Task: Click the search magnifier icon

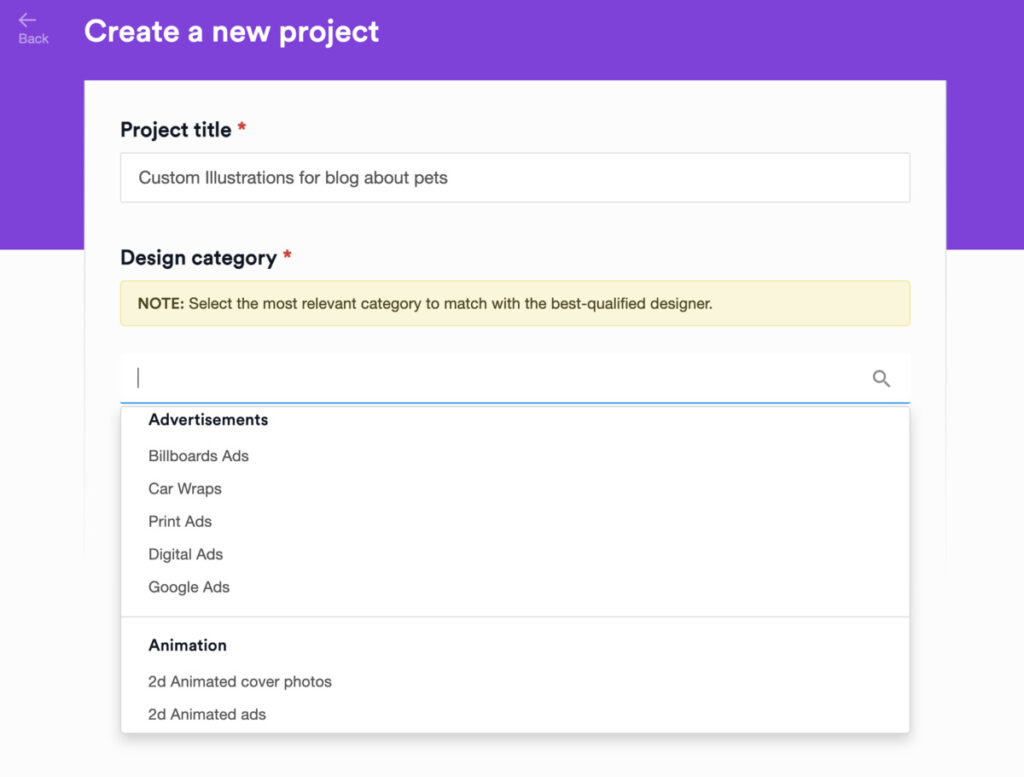Action: pos(881,378)
